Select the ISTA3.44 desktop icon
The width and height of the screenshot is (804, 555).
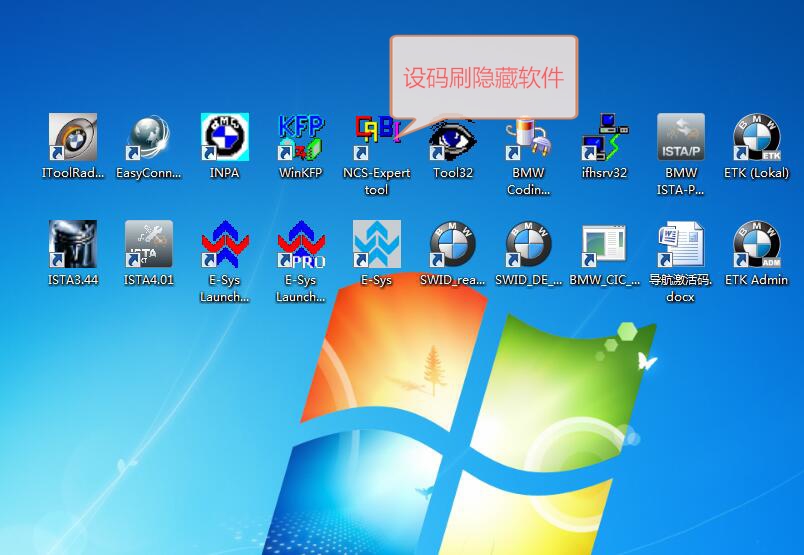(x=73, y=245)
